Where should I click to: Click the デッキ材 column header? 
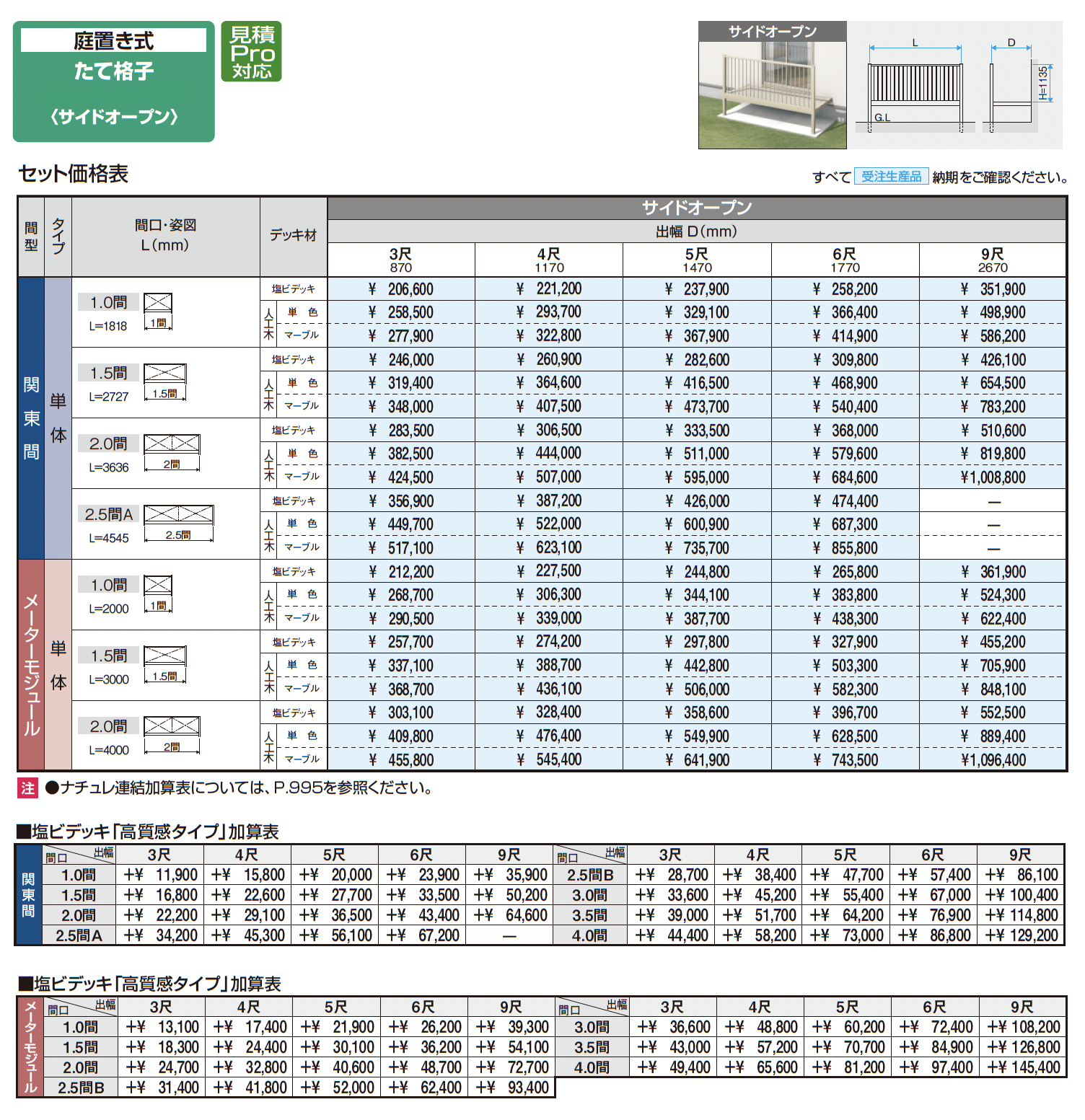coord(294,236)
